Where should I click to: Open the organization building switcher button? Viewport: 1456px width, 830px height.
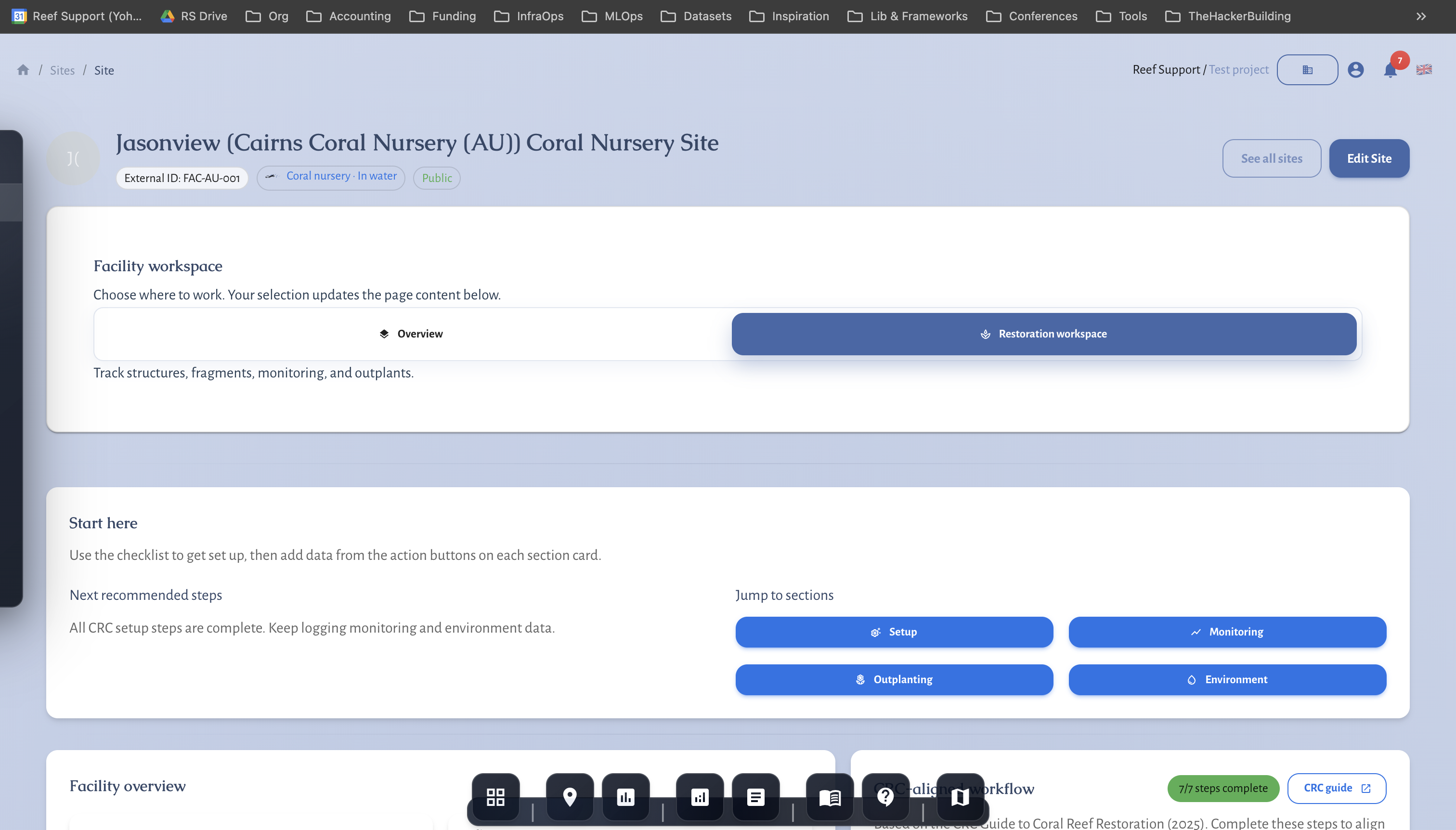tap(1307, 69)
